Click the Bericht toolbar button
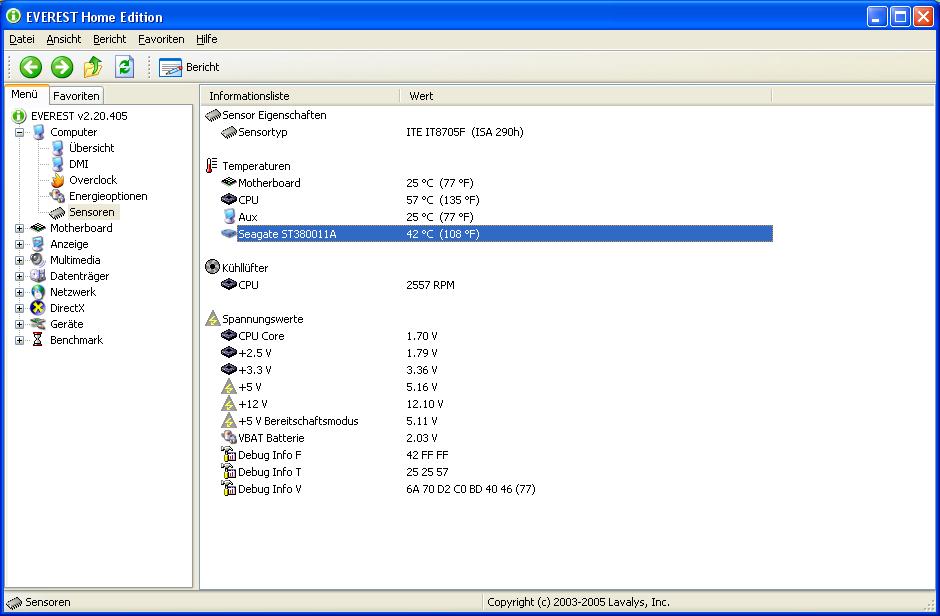The height and width of the screenshot is (616, 940). 190,67
